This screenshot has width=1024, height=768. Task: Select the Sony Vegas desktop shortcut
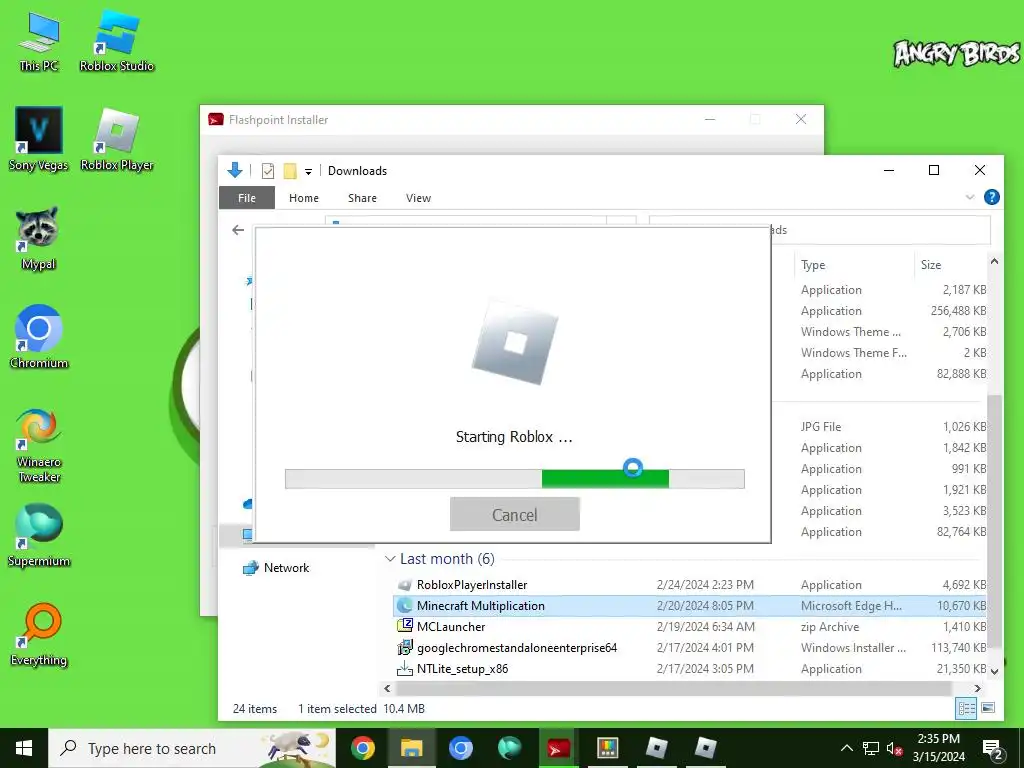point(39,139)
